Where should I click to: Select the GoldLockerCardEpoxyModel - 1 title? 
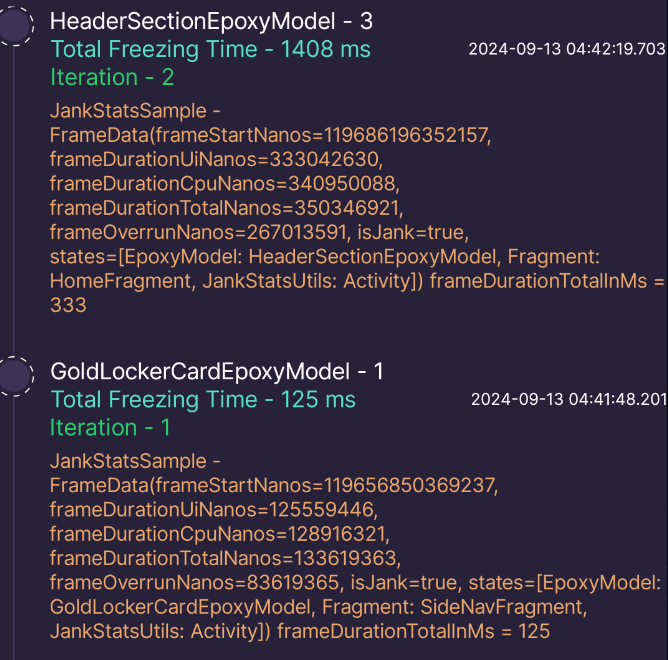217,372
